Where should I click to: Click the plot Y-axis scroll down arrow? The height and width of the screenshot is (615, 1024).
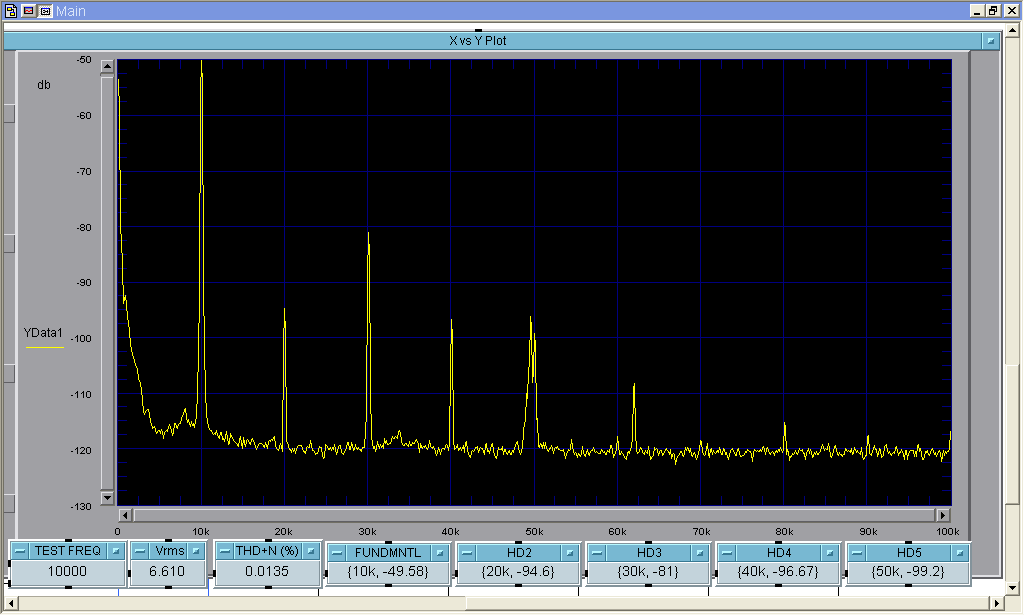[x=107, y=498]
